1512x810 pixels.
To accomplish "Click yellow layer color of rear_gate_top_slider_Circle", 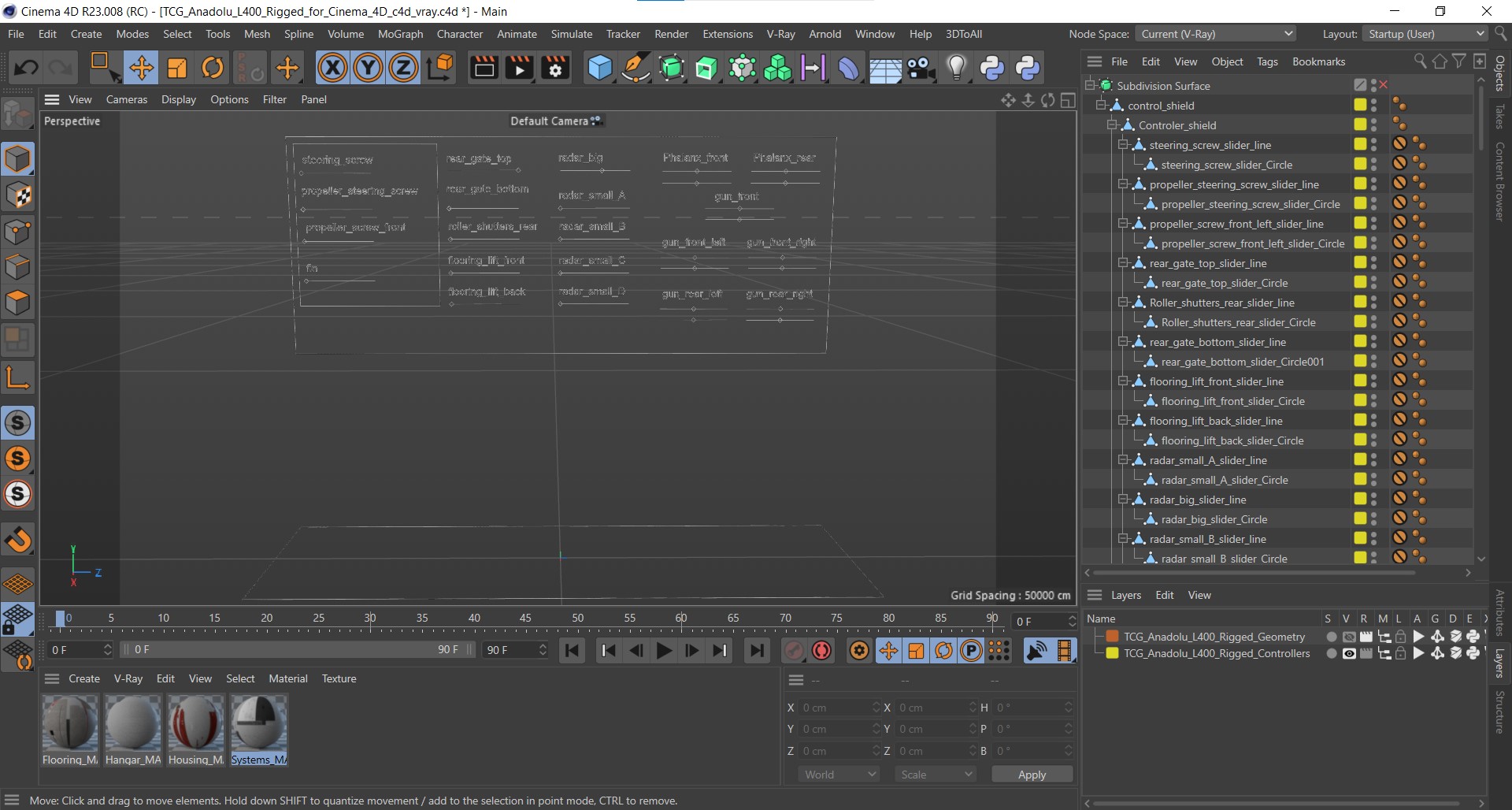I will pos(1360,282).
